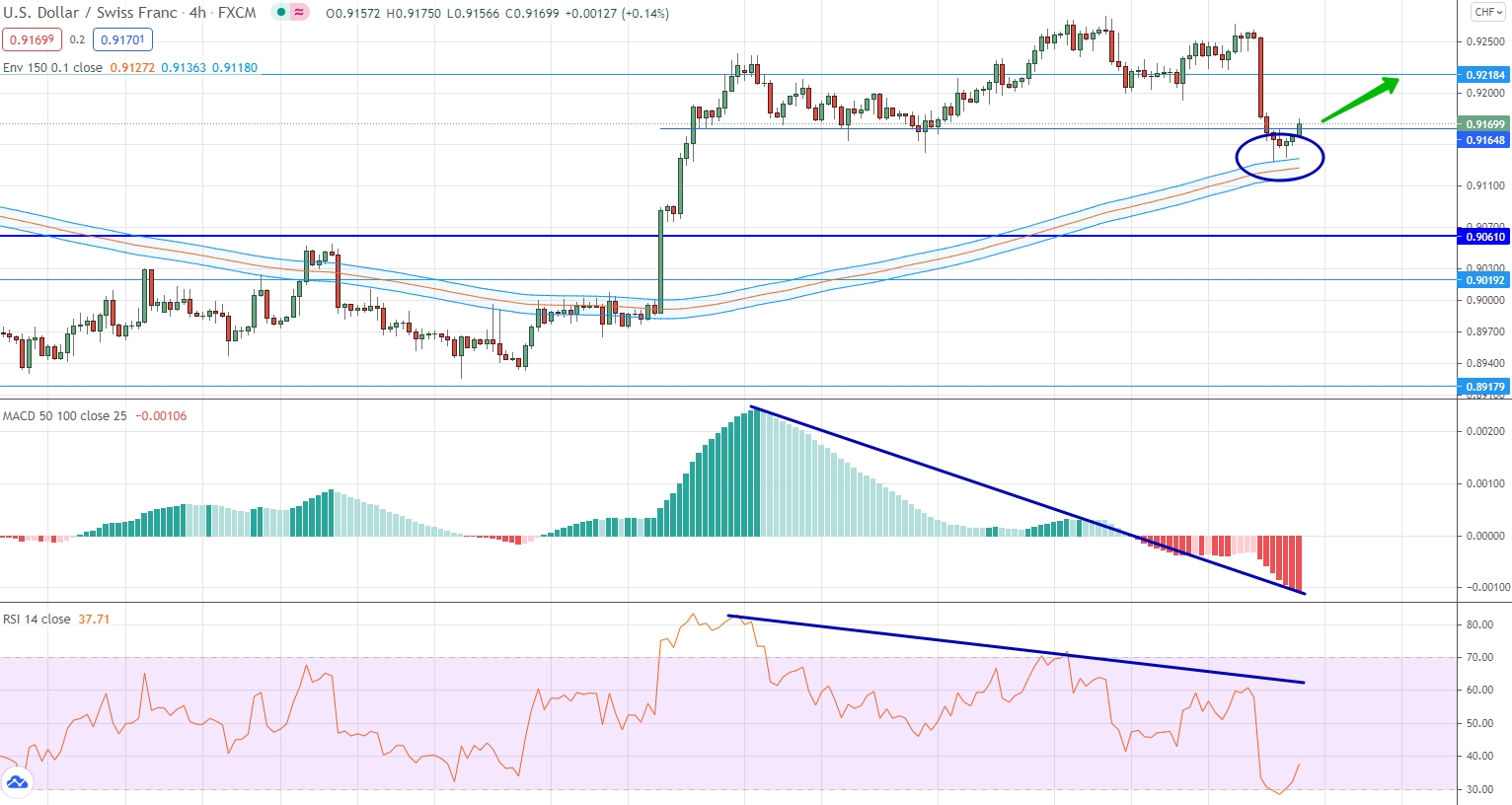
Task: Click the U.S. Dollar / Swiss Franc symbol title
Action: pos(90,13)
